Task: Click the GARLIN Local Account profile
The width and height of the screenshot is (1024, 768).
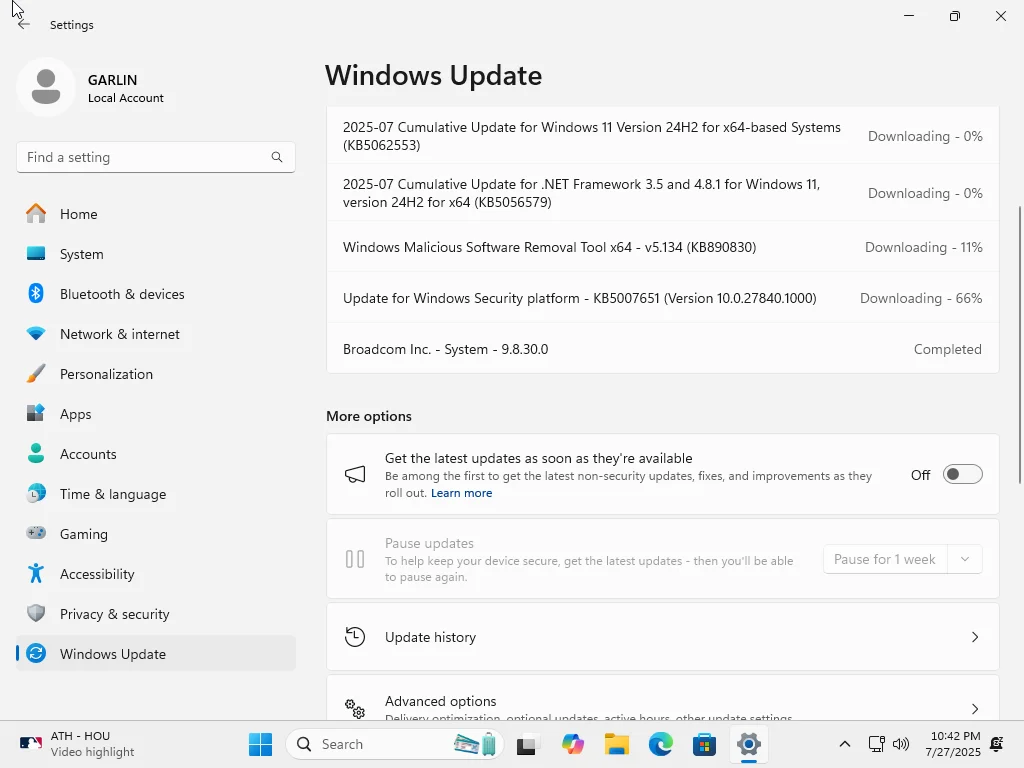Action: point(91,88)
